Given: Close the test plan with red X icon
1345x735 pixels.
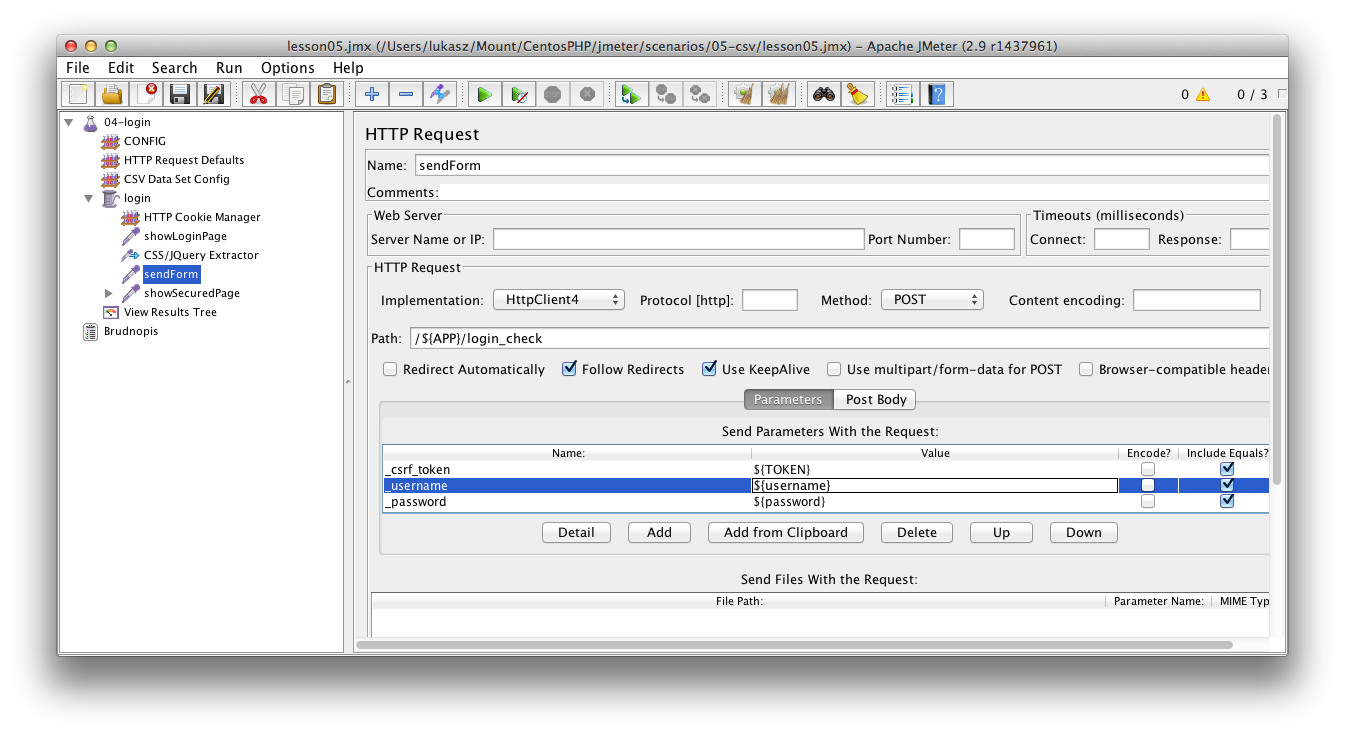Looking at the screenshot, I should pyautogui.click(x=146, y=94).
